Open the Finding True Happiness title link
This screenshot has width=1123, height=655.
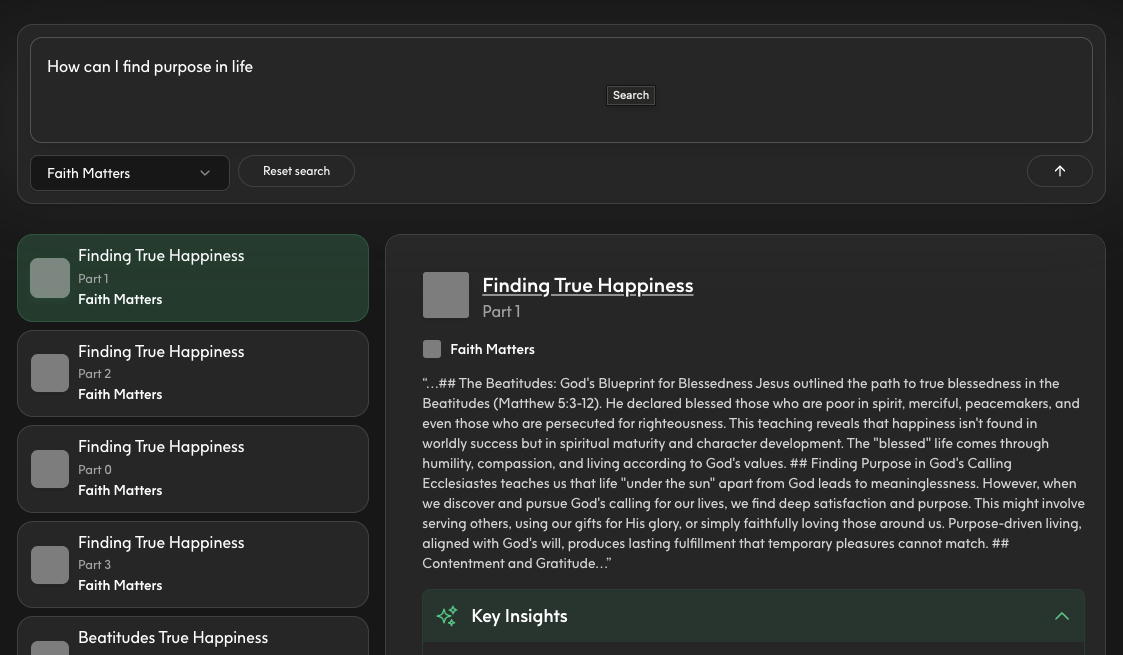click(x=588, y=286)
